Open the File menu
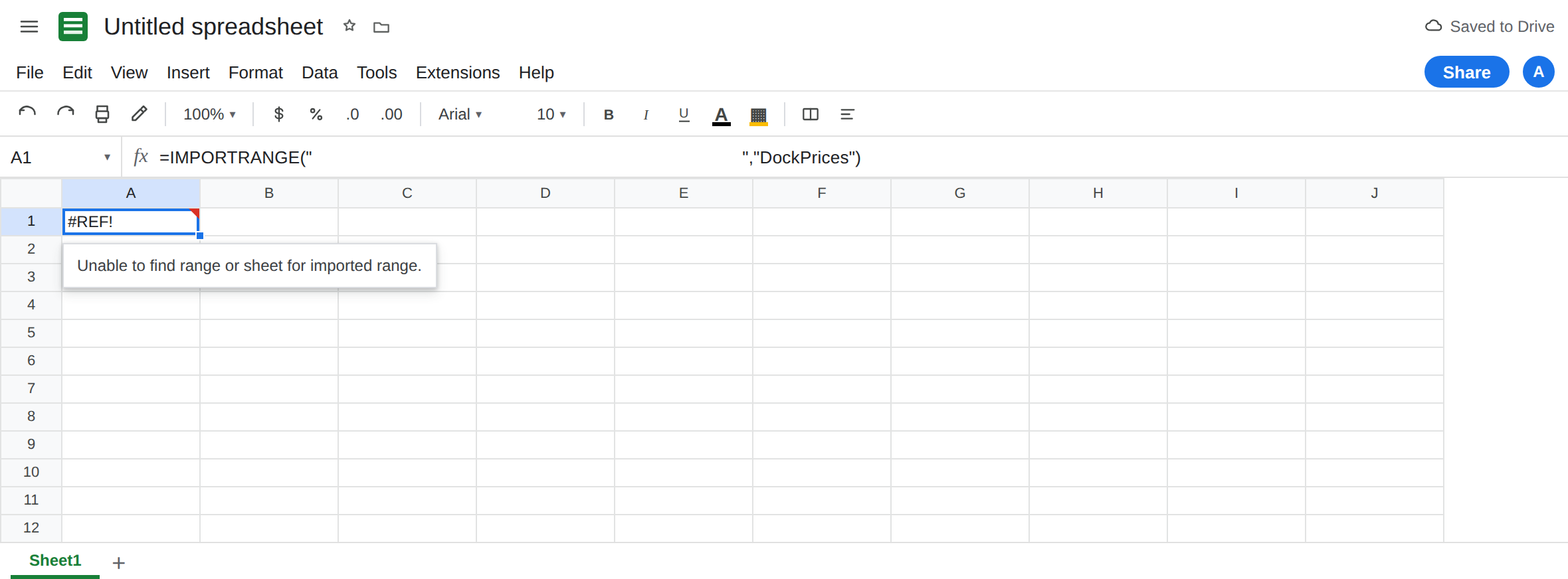Screen dimensions: 1568x579 (30, 72)
